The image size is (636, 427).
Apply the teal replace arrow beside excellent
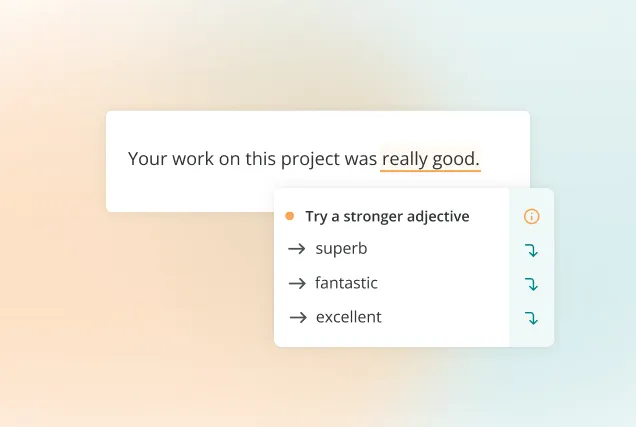tap(531, 318)
